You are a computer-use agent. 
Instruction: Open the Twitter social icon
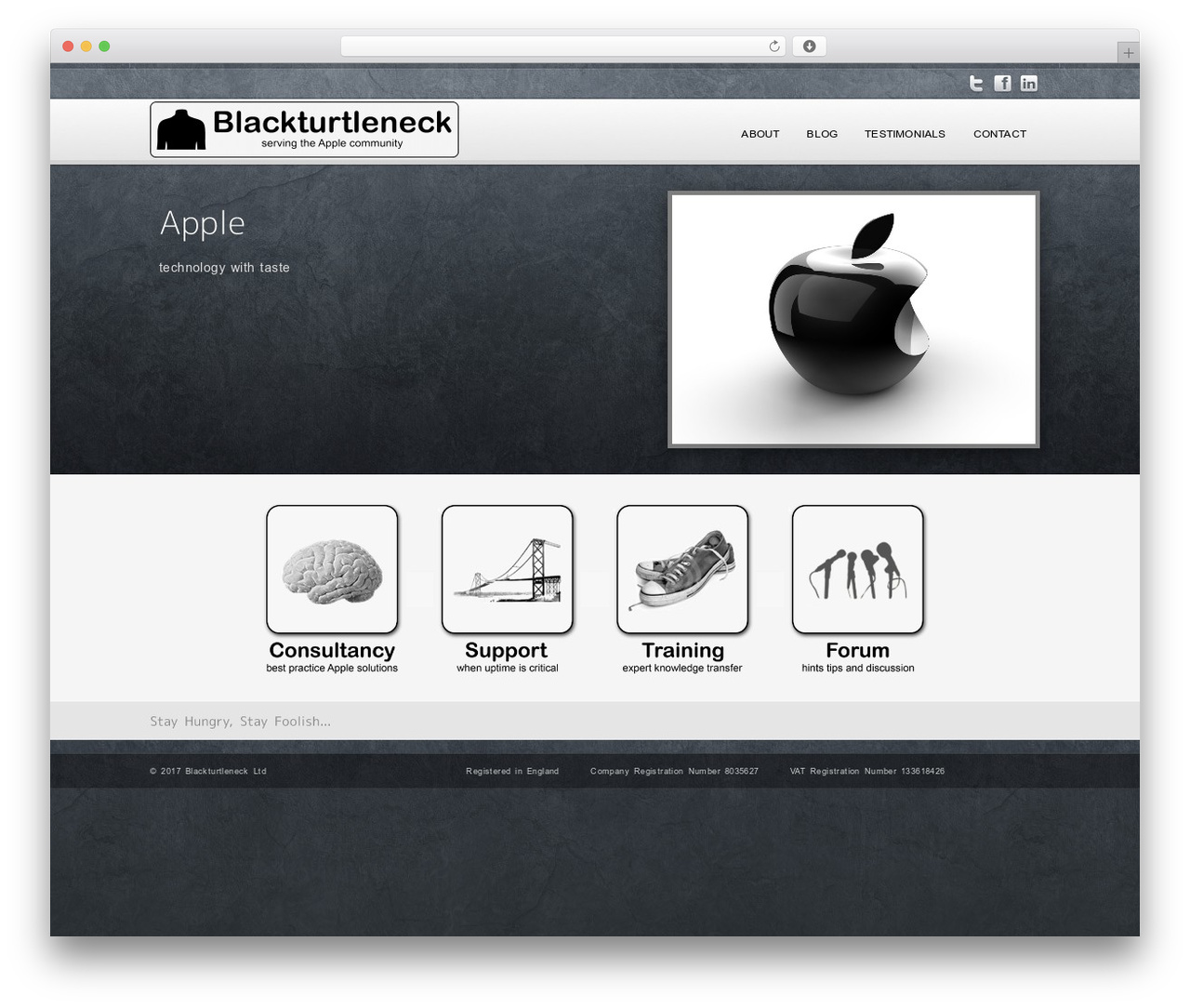tap(976, 84)
